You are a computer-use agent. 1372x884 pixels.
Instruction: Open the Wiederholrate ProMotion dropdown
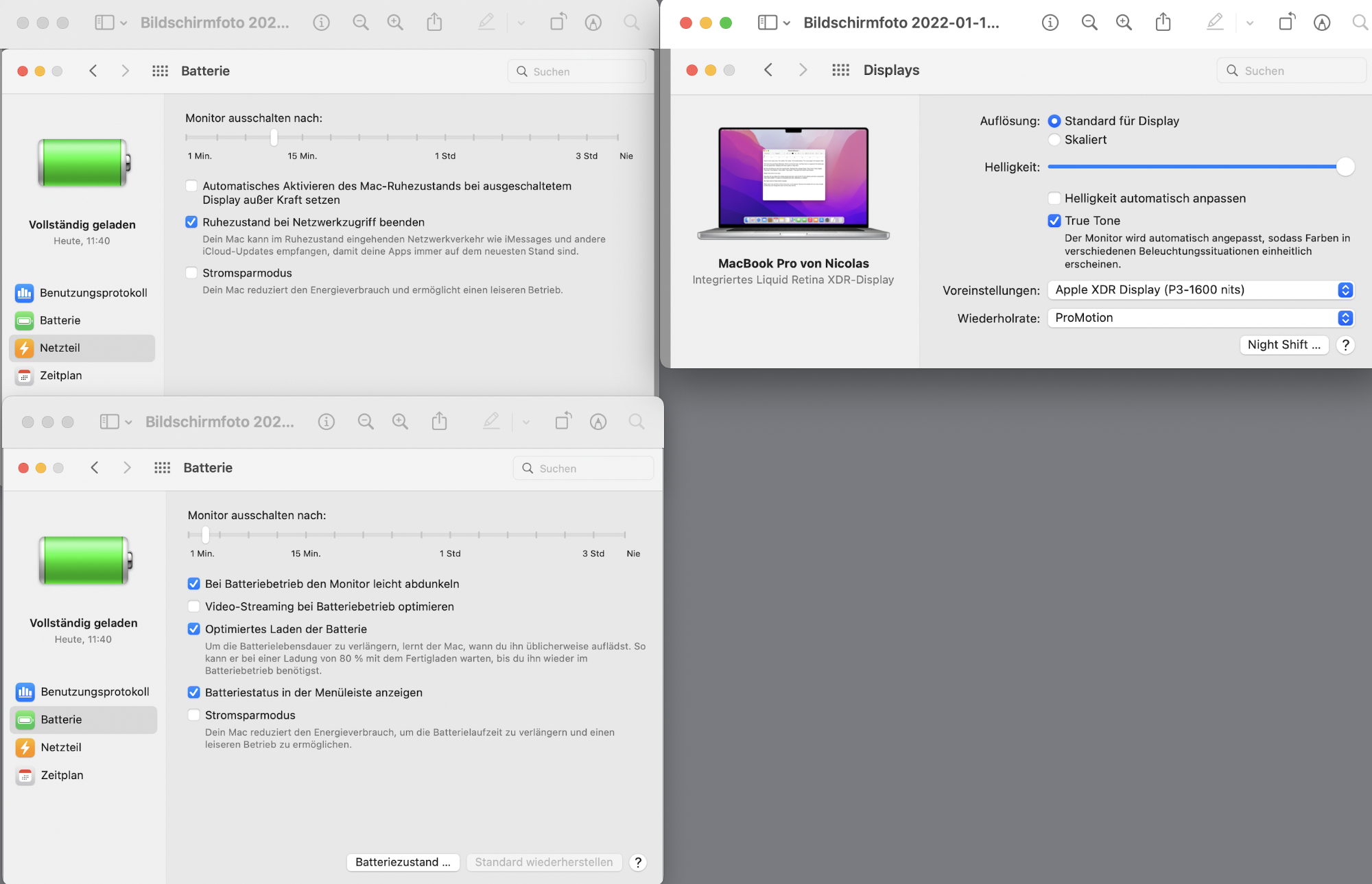[x=1200, y=318]
